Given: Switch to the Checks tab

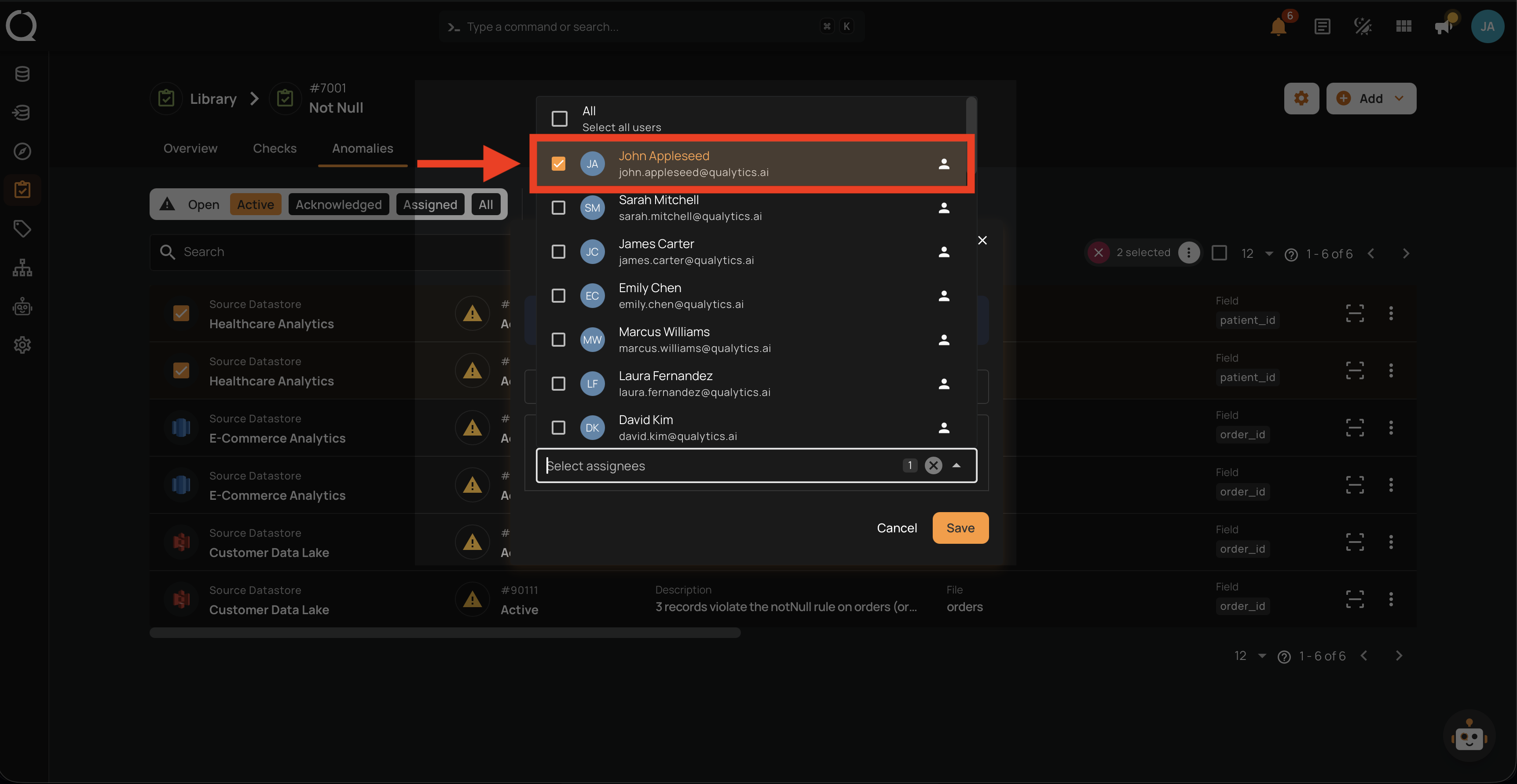Looking at the screenshot, I should (x=275, y=148).
